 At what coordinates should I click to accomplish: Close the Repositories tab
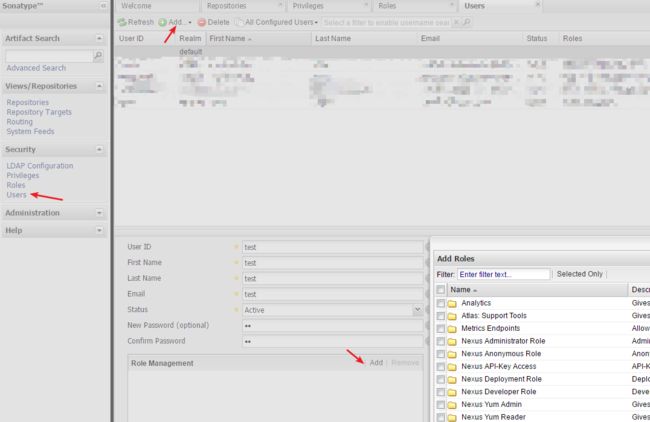[x=280, y=4]
